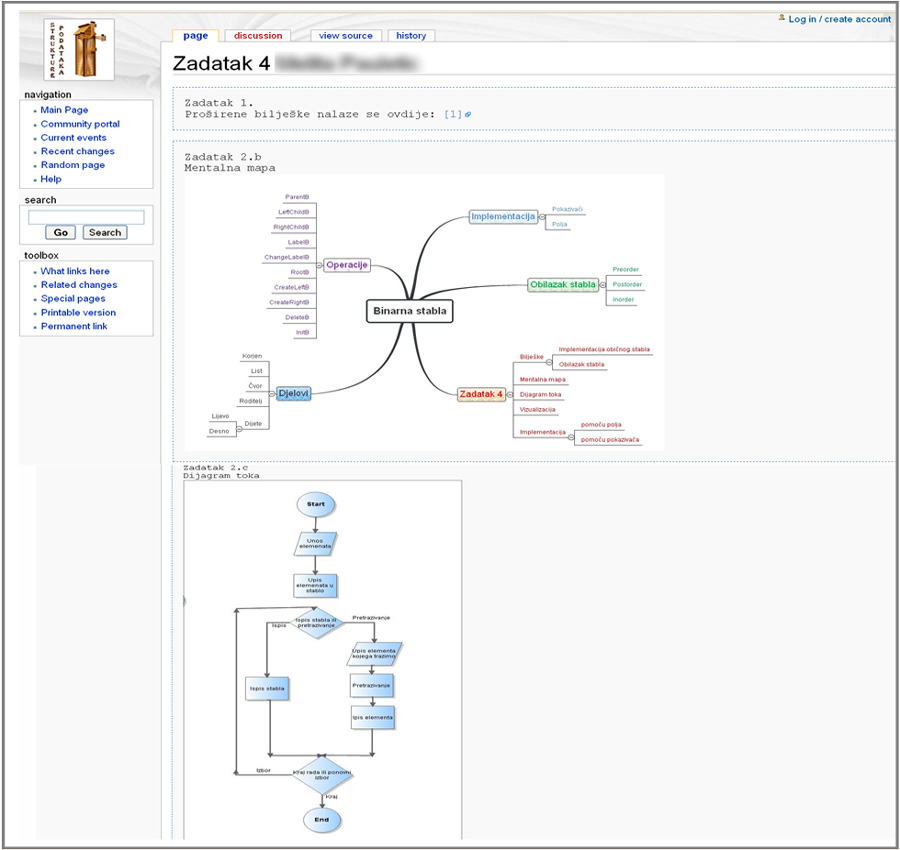Collapse the Bilješke sub-branch toggle
This screenshot has width=900, height=850.
549,362
